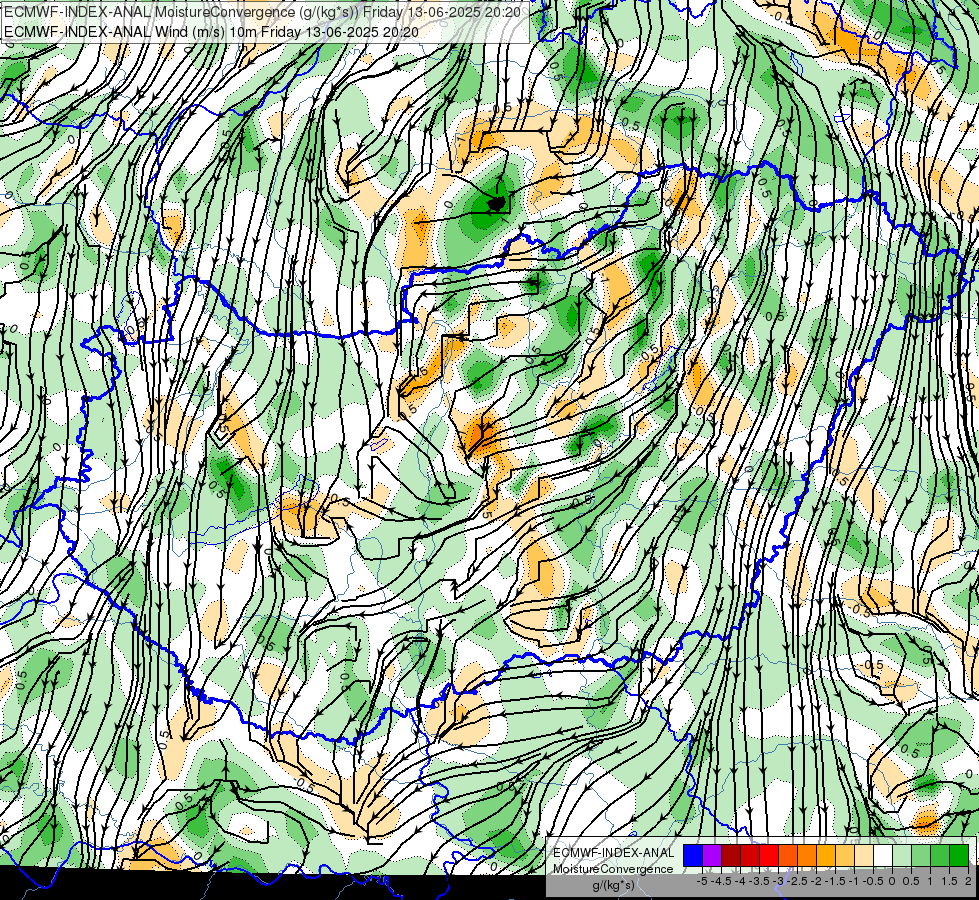This screenshot has width=979, height=900.
Task: Click the g/(kg*s) unit label in legend
Action: click(x=614, y=886)
